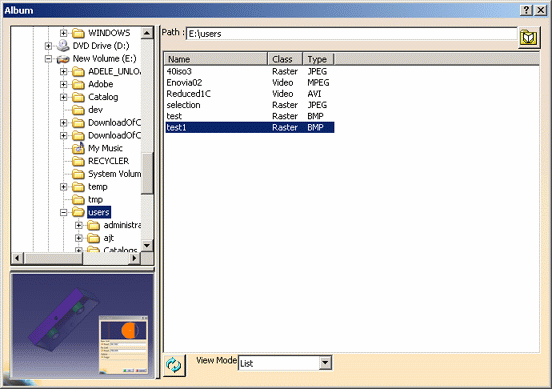Expand the Catalog folder node
Screen dimensions: 552x389
(63, 97)
